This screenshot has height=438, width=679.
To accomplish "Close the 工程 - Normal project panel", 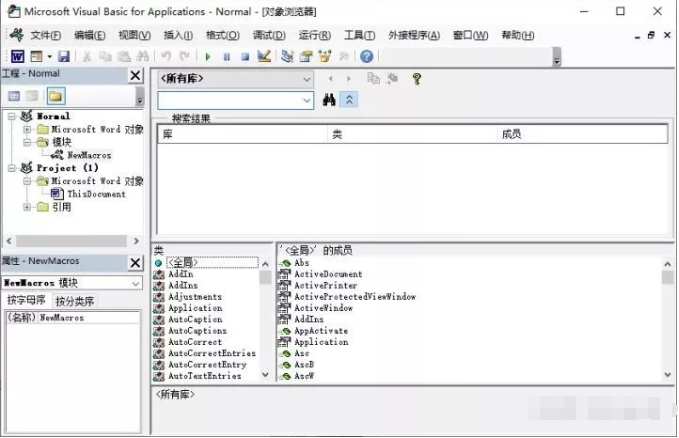I will pyautogui.click(x=136, y=75).
